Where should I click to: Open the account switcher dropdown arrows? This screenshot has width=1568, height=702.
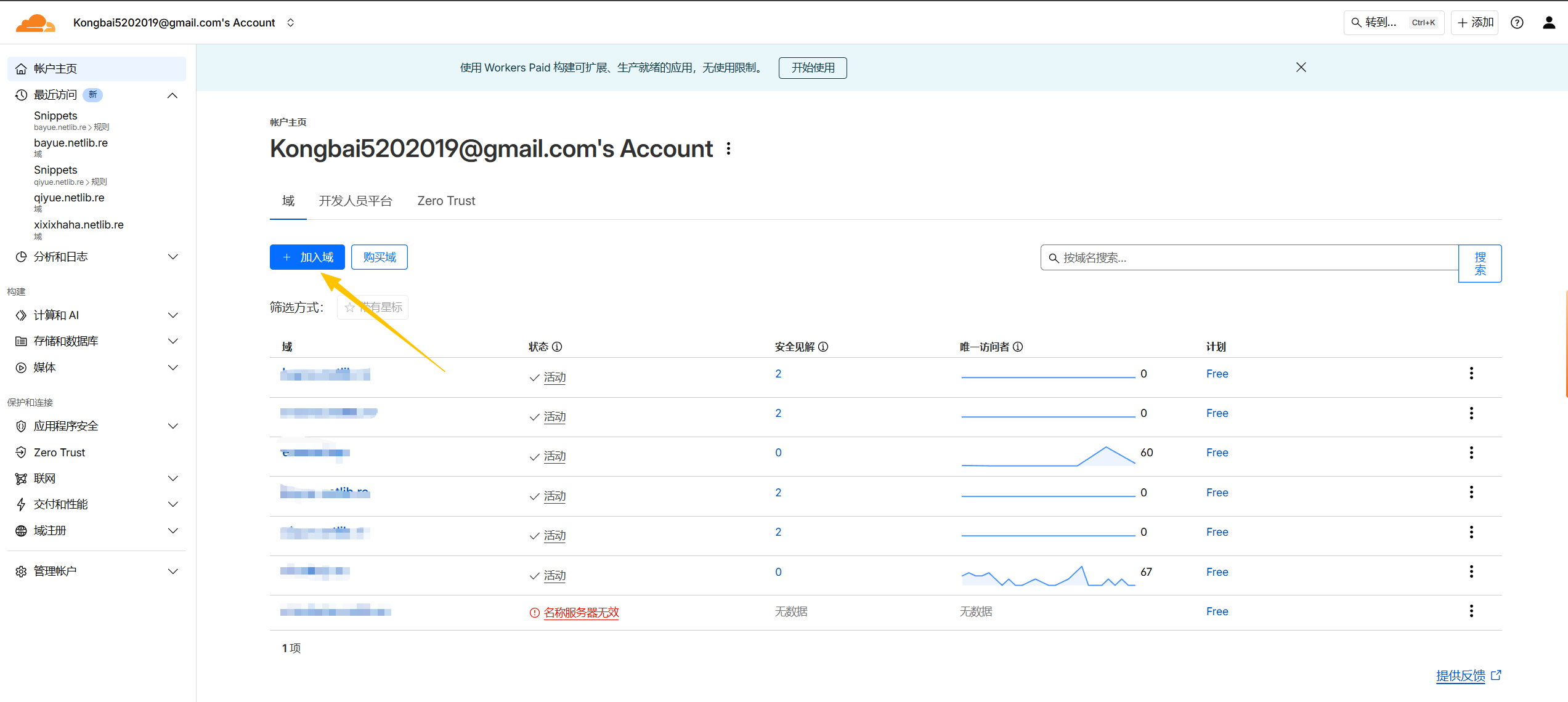[291, 23]
